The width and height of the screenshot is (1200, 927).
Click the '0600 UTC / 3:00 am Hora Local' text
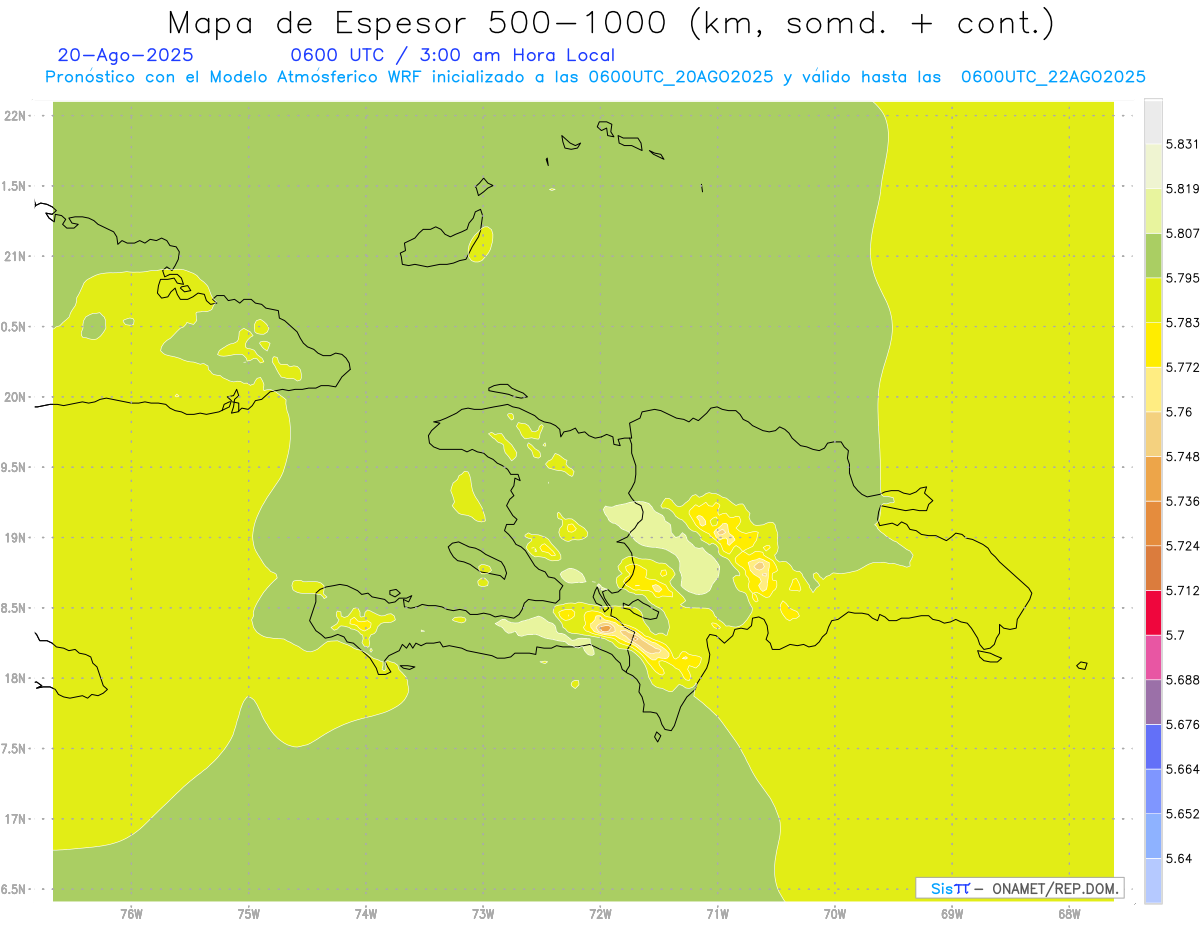[453, 56]
